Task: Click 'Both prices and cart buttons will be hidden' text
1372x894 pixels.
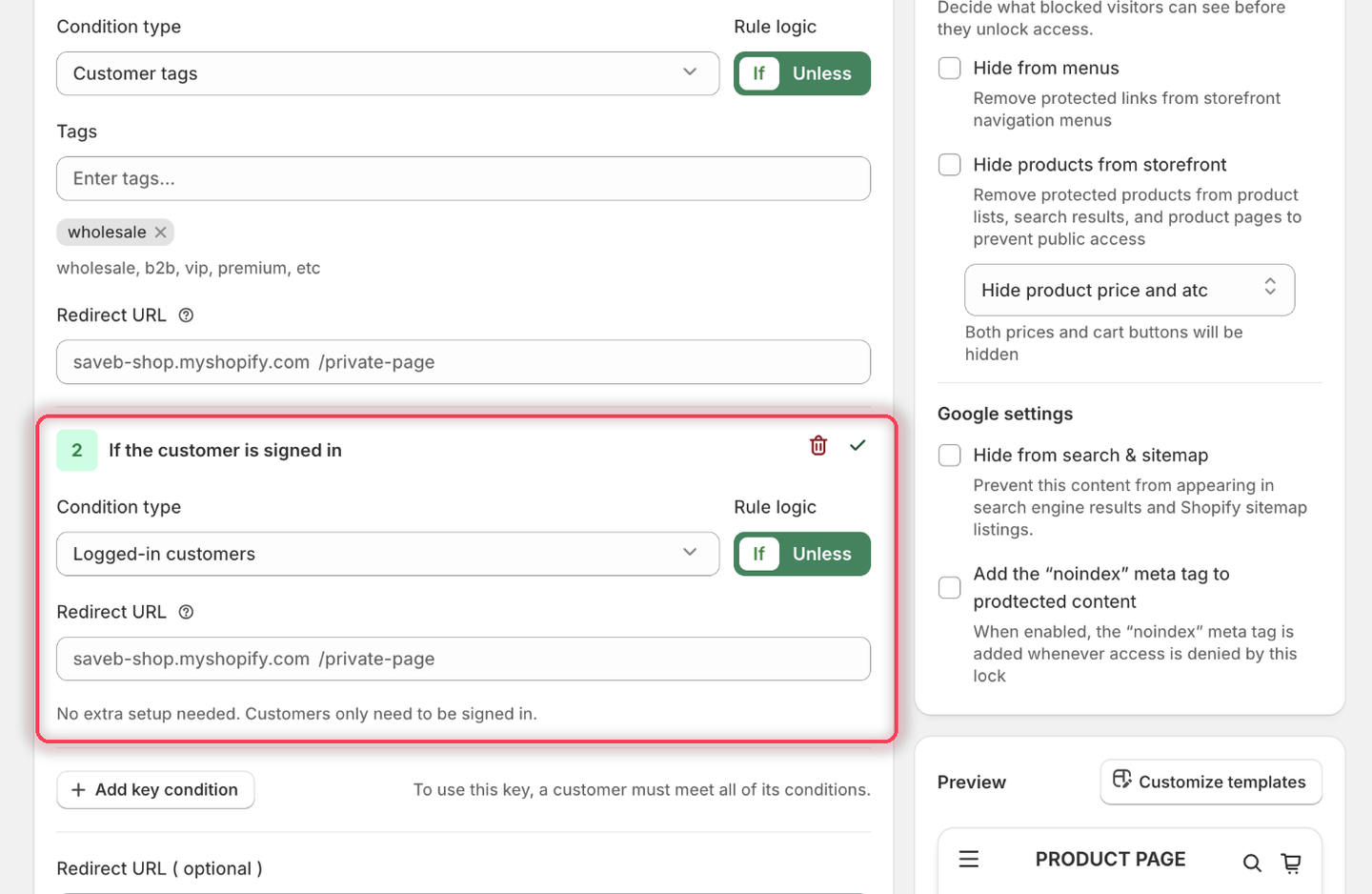Action: coord(1104,343)
